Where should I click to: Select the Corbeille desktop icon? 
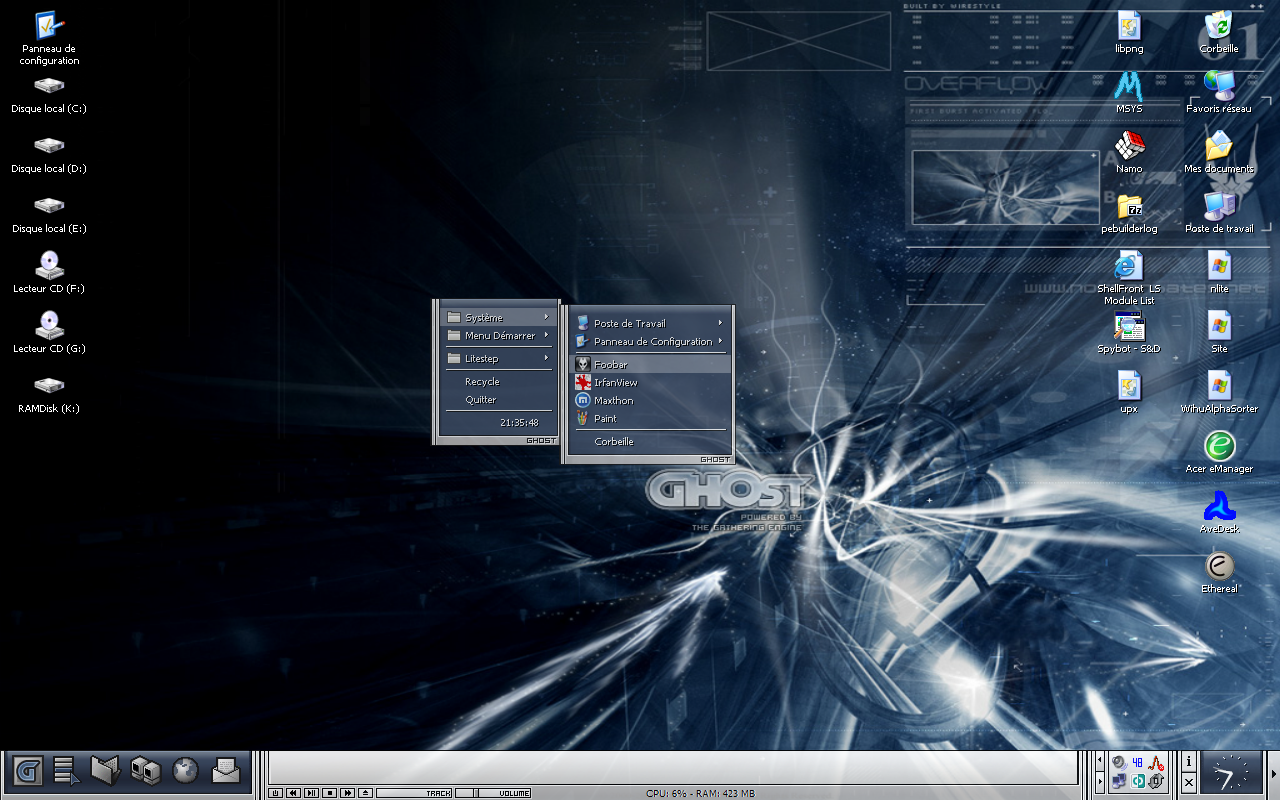tap(1219, 32)
